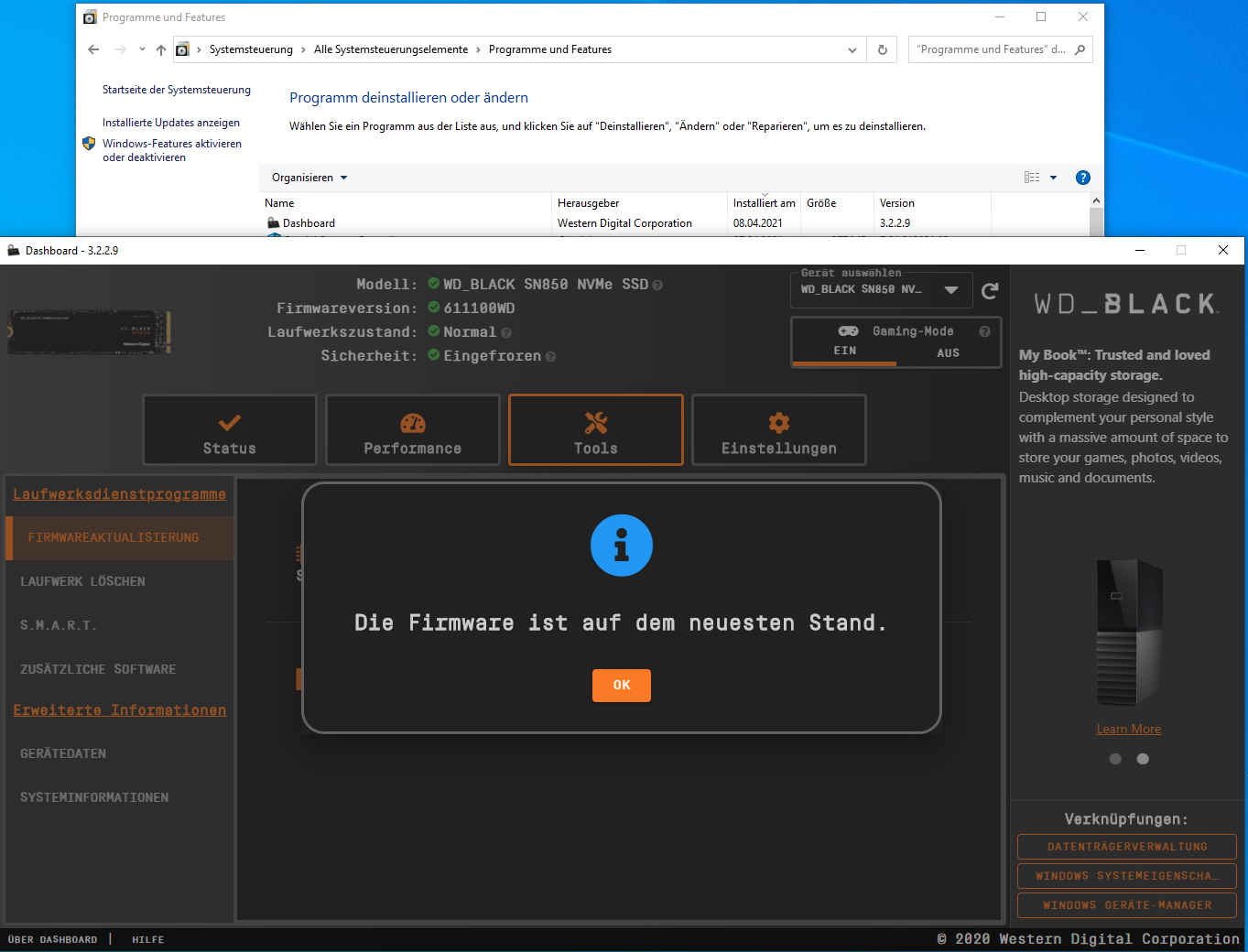Click the My Book drive product image
The height and width of the screenshot is (952, 1248).
click(1129, 633)
